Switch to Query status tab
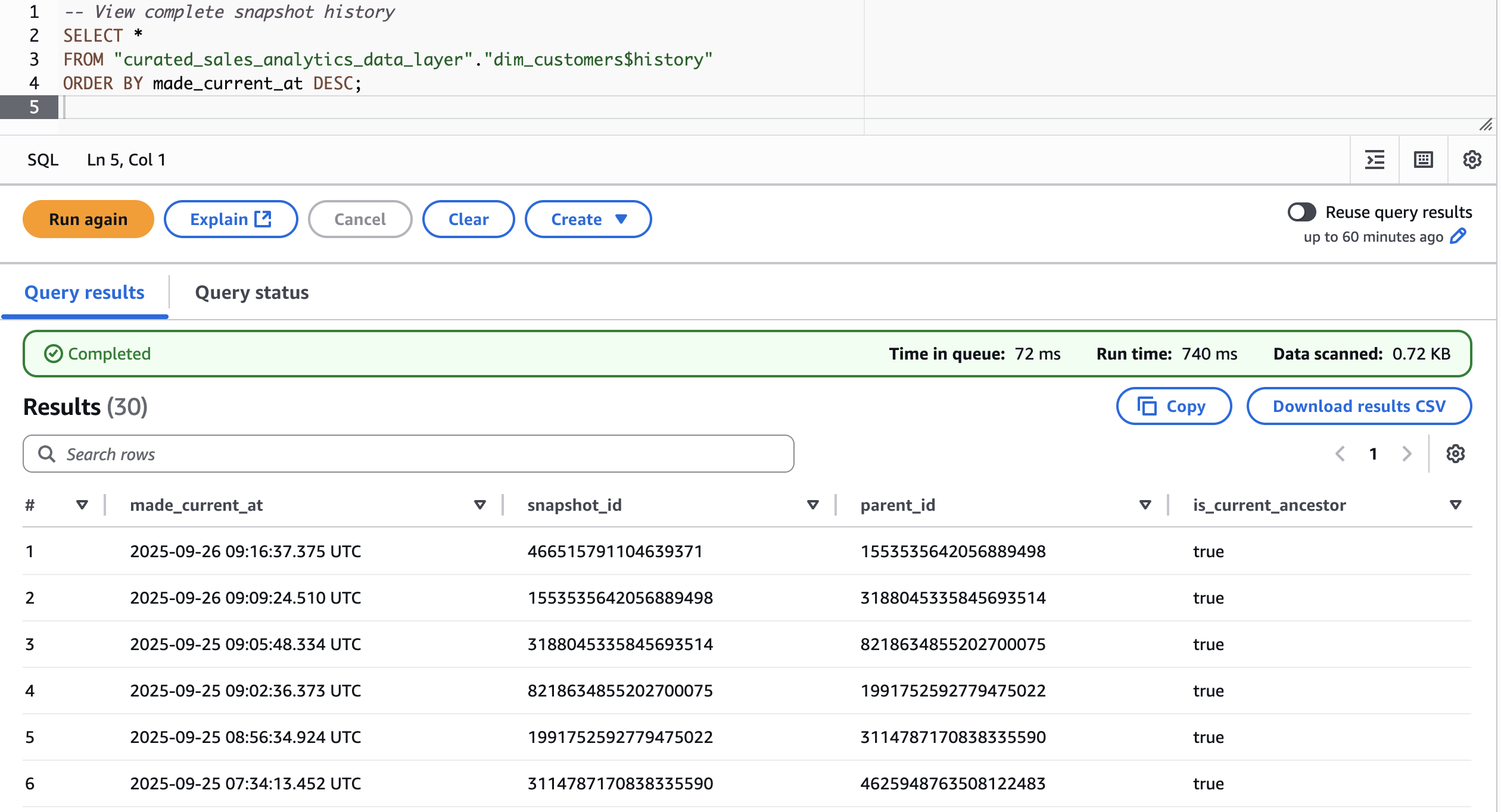 251,292
